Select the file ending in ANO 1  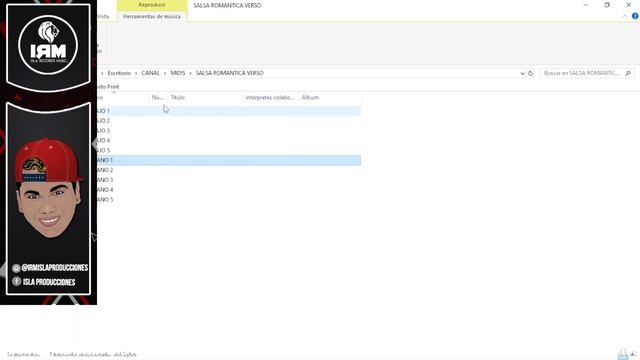click(229, 160)
